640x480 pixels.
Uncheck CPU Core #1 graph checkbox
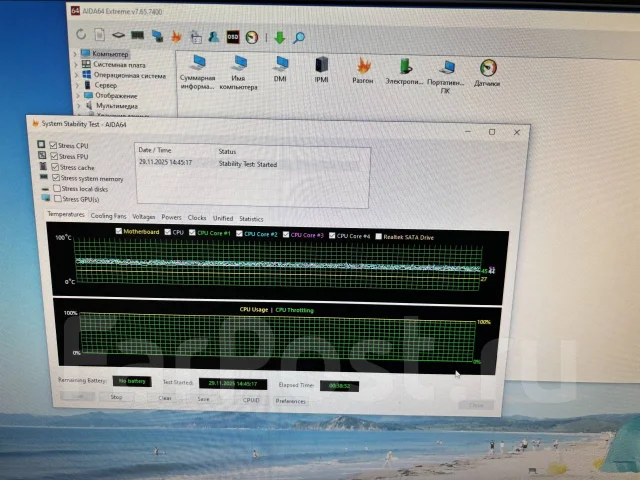click(192, 232)
